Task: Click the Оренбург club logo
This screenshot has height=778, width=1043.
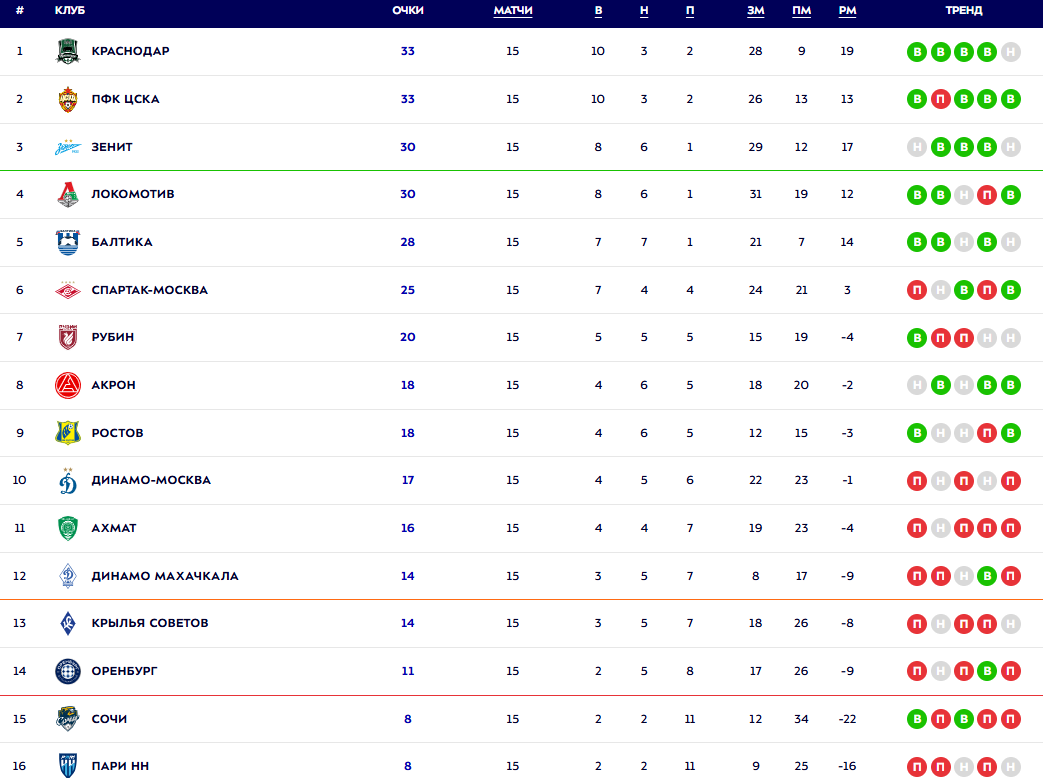Action: [x=67, y=671]
